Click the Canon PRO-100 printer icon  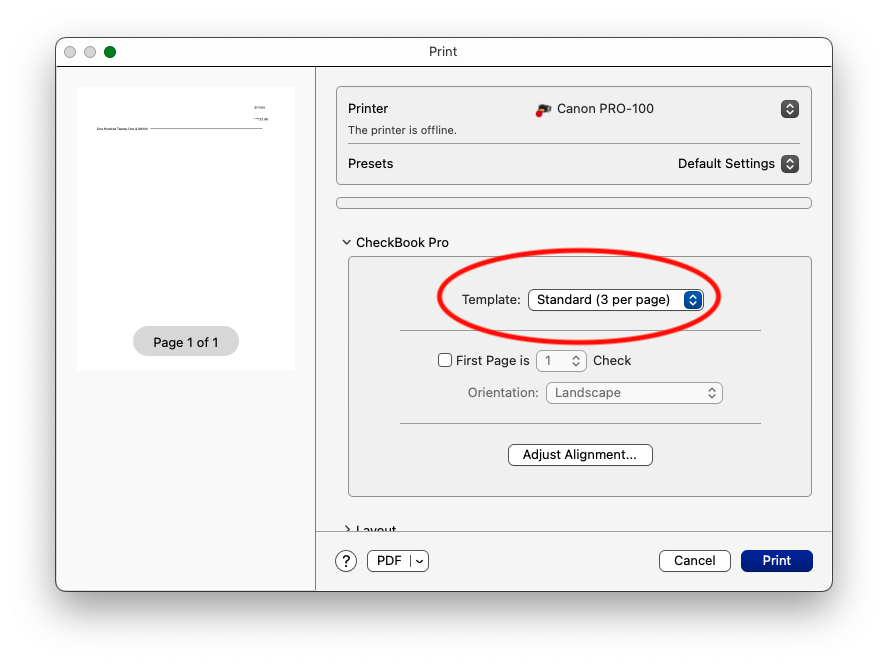543,109
